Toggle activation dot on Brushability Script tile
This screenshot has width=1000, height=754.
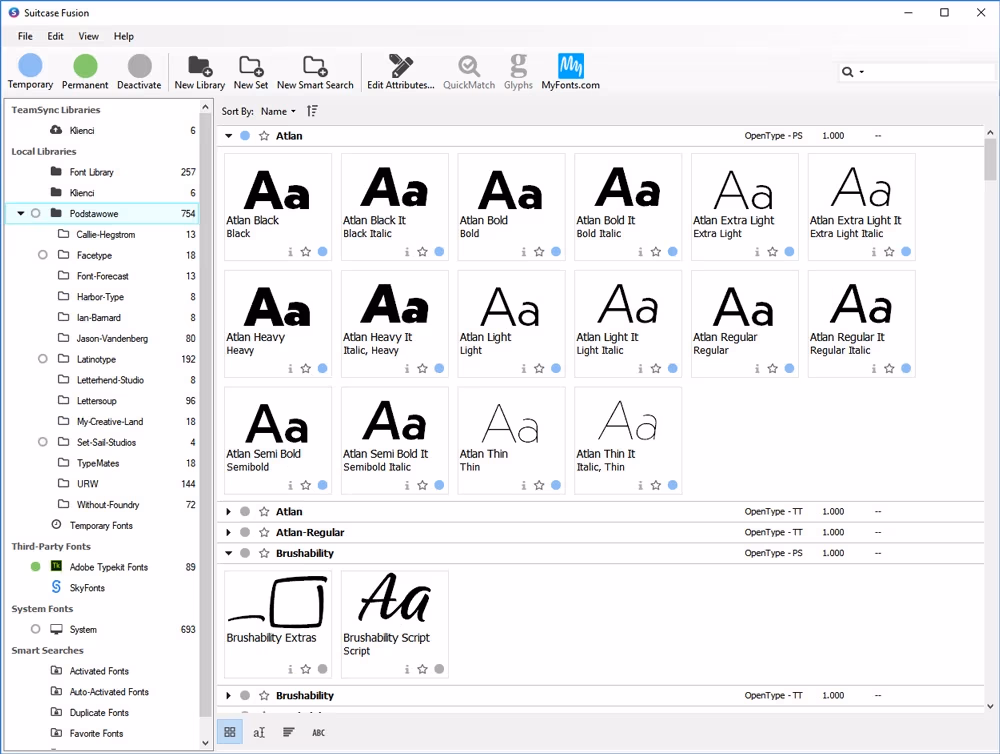click(x=439, y=669)
